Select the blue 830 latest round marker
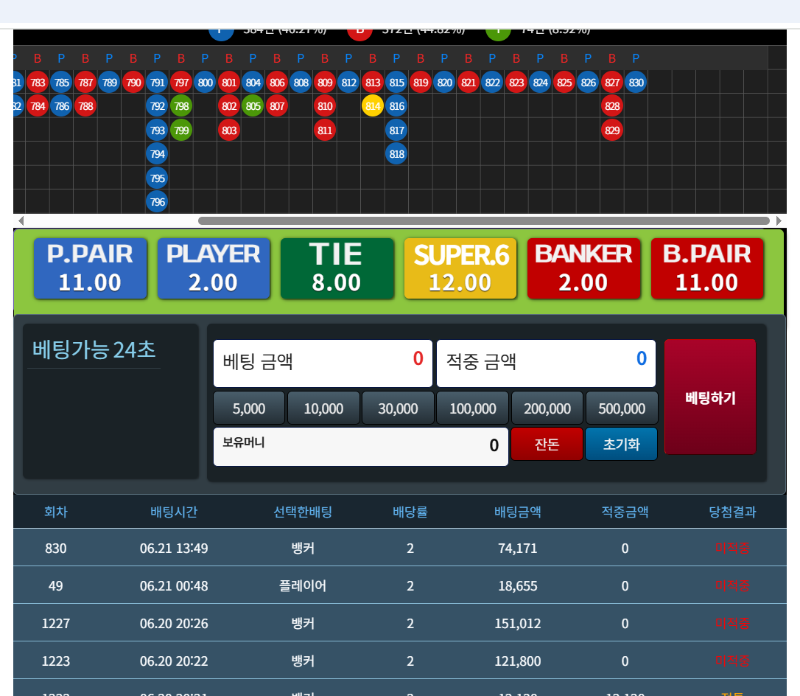Image resolution: width=800 pixels, height=696 pixels. coord(635,82)
